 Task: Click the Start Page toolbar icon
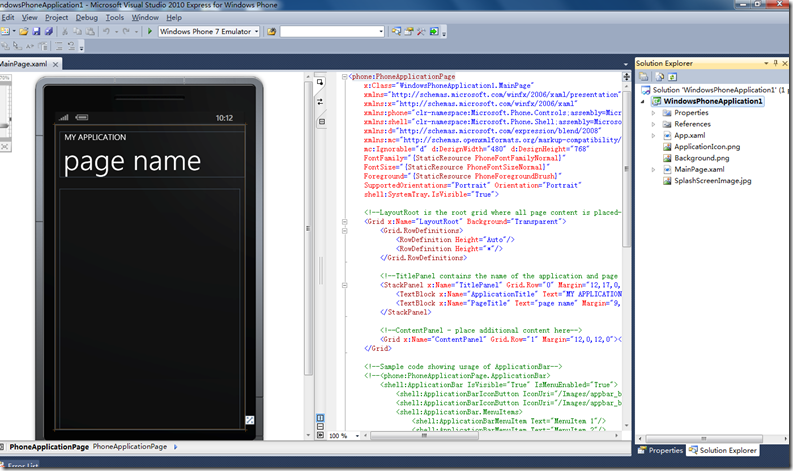coord(434,31)
